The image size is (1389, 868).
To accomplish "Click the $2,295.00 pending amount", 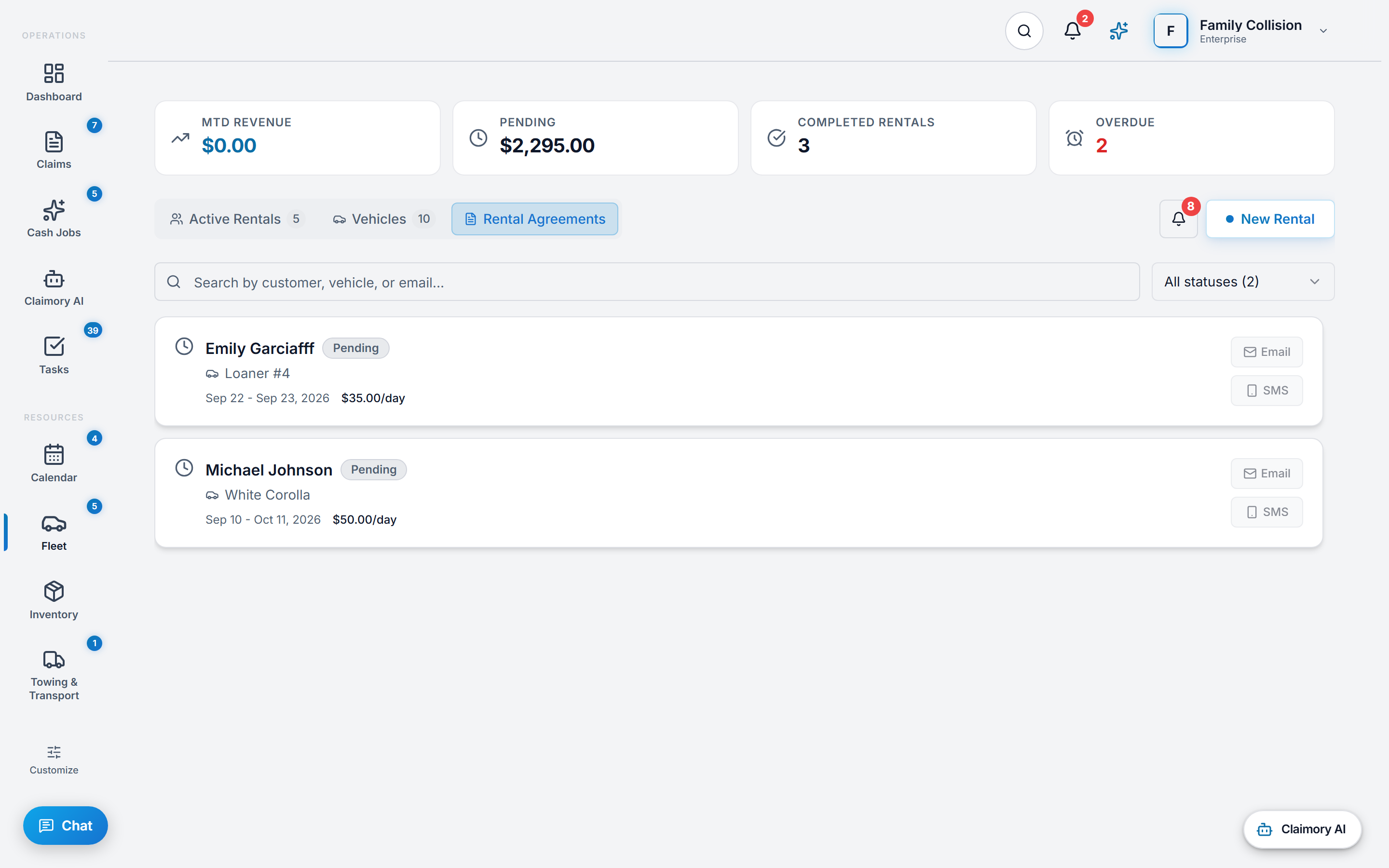I will (547, 146).
